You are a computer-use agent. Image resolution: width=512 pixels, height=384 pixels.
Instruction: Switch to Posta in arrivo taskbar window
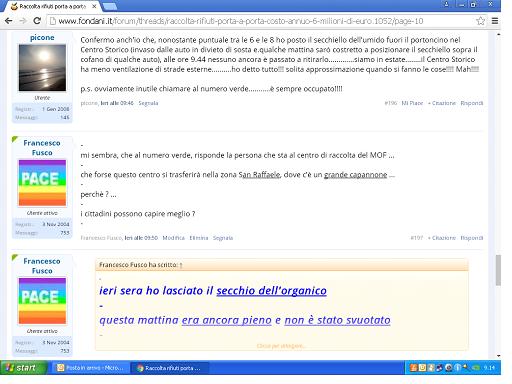click(91, 368)
